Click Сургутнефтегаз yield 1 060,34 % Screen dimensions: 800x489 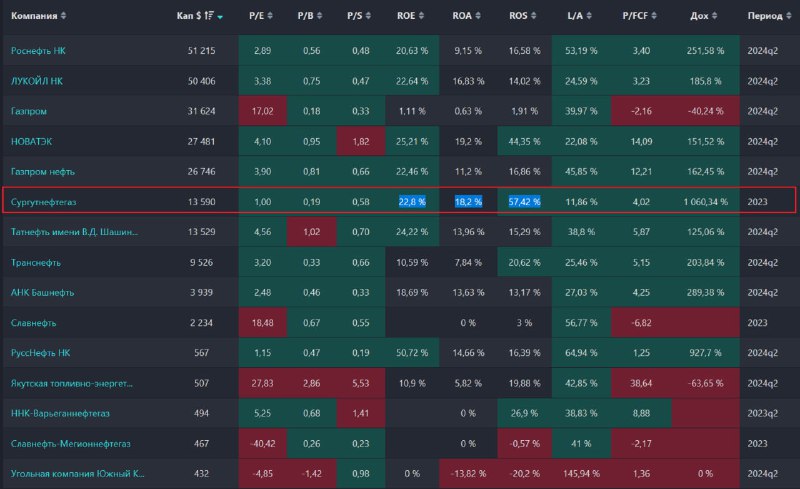tap(706, 202)
